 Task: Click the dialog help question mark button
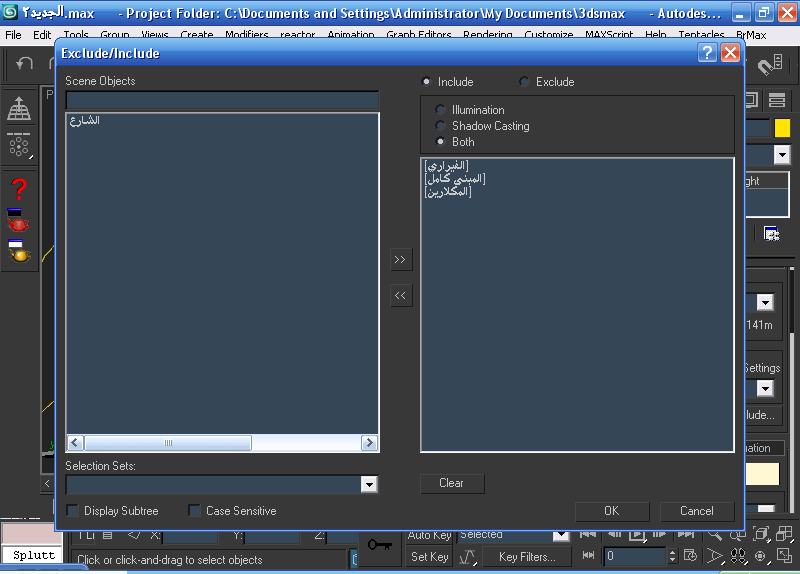707,53
